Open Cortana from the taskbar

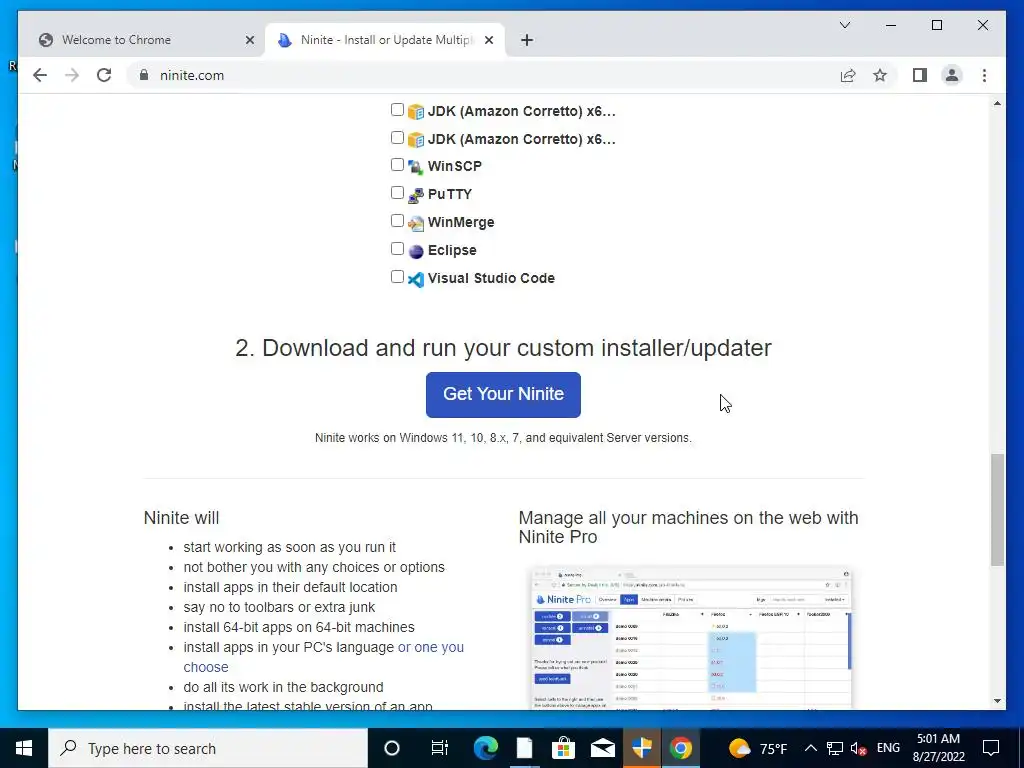click(392, 748)
